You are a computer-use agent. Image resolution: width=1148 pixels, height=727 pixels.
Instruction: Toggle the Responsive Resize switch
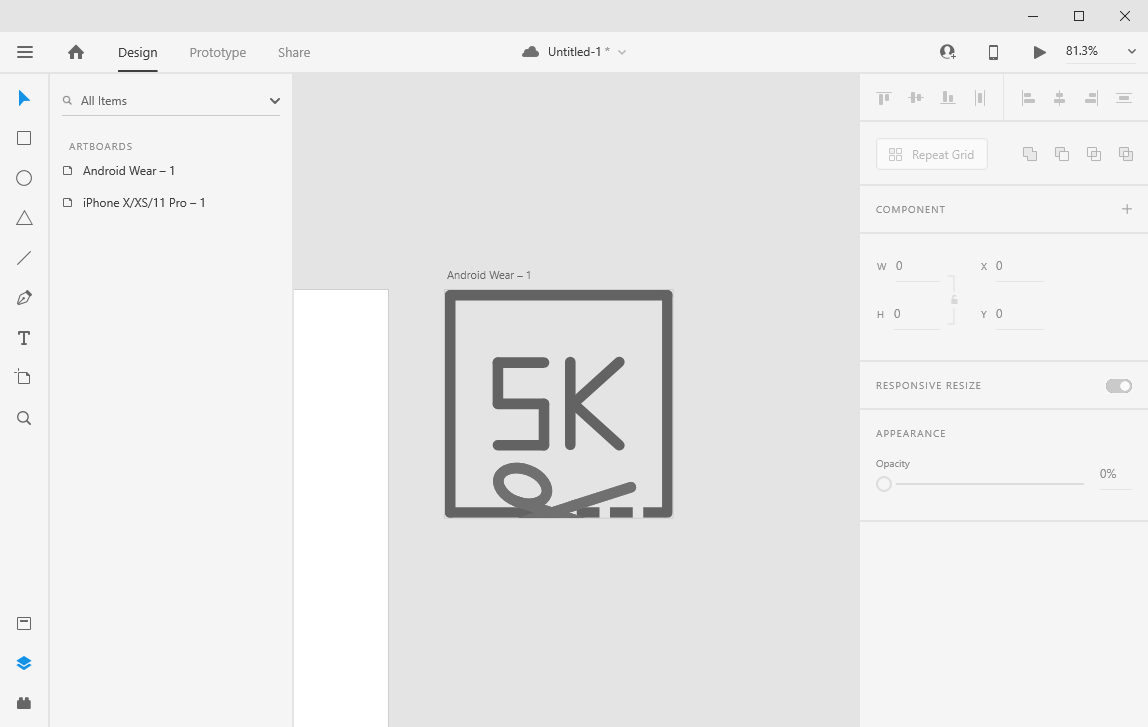[x=1119, y=386]
